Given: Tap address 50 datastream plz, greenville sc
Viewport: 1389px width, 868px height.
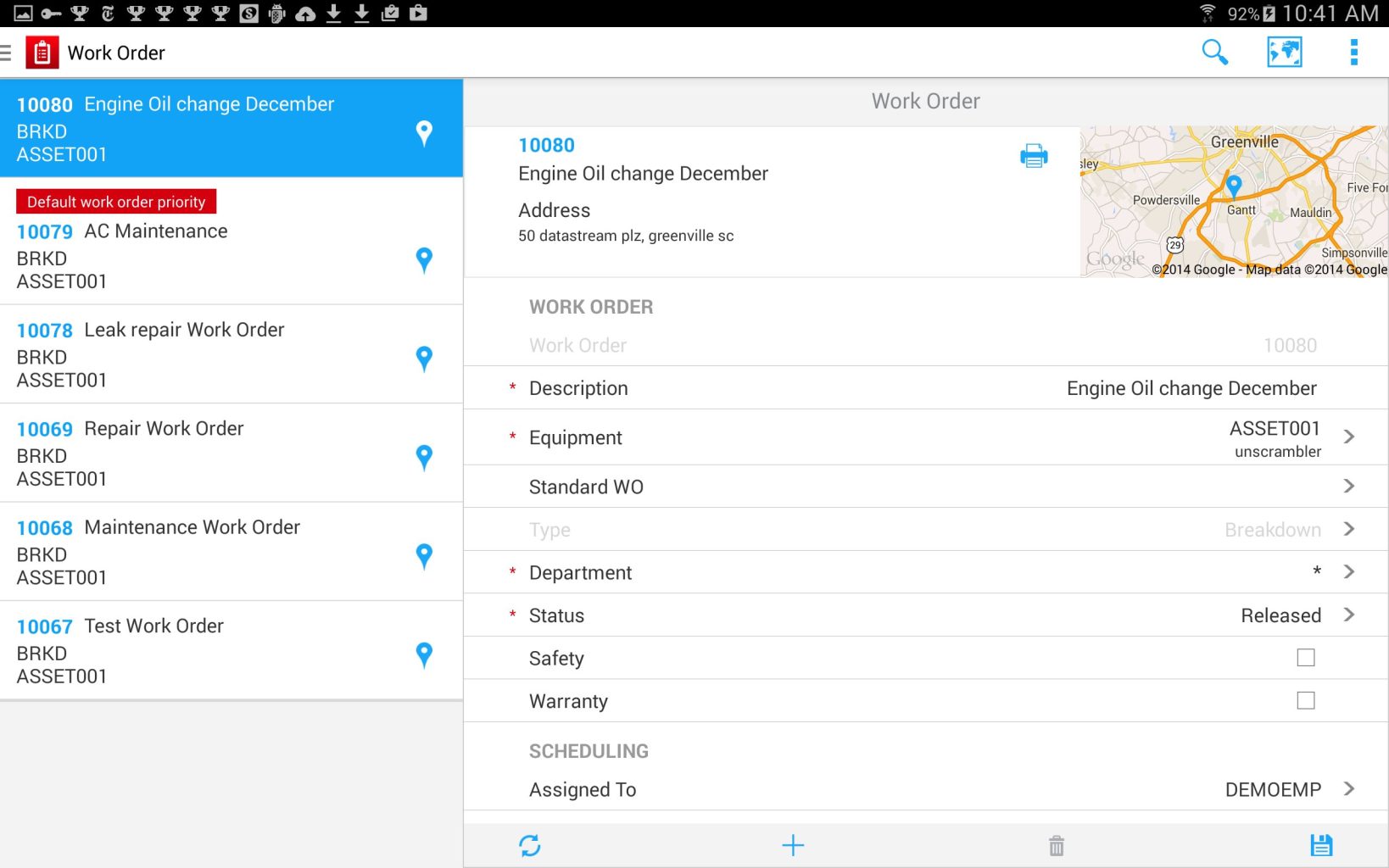Looking at the screenshot, I should point(626,236).
